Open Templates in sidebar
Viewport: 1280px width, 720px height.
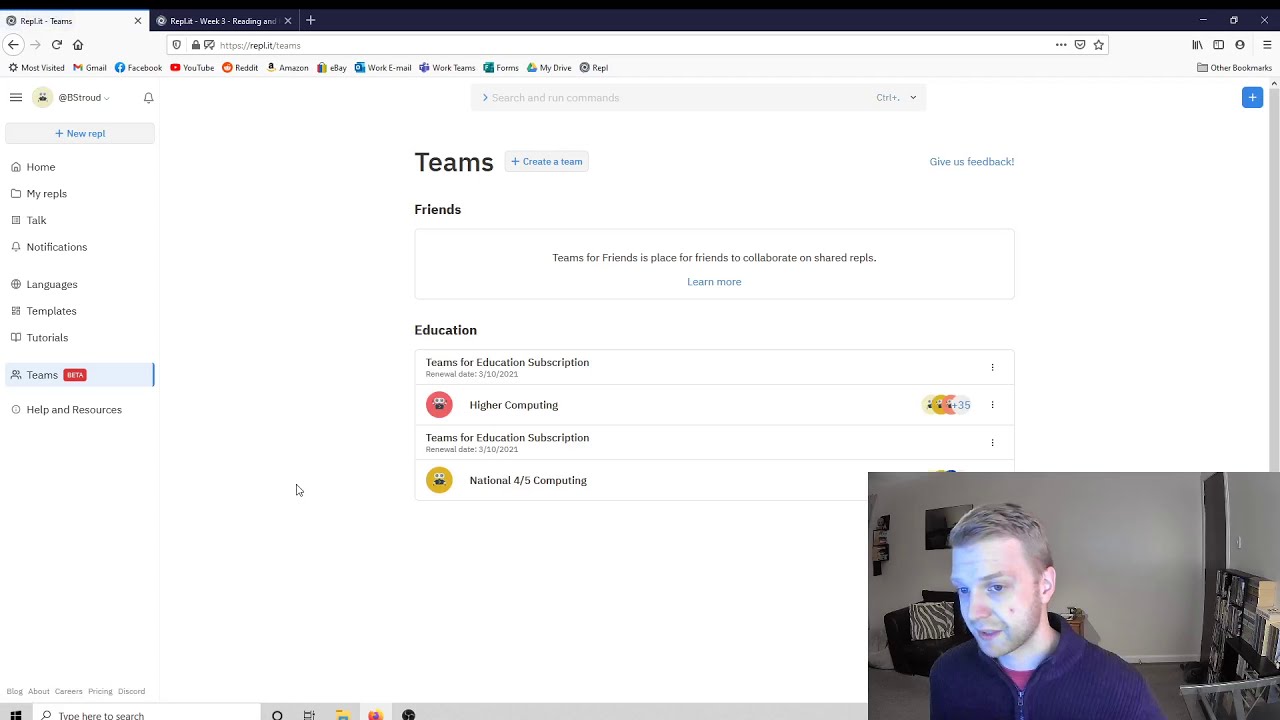51,311
